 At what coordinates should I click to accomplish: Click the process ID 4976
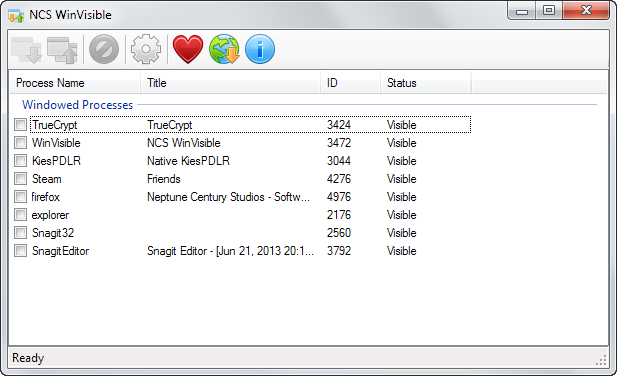point(339,197)
